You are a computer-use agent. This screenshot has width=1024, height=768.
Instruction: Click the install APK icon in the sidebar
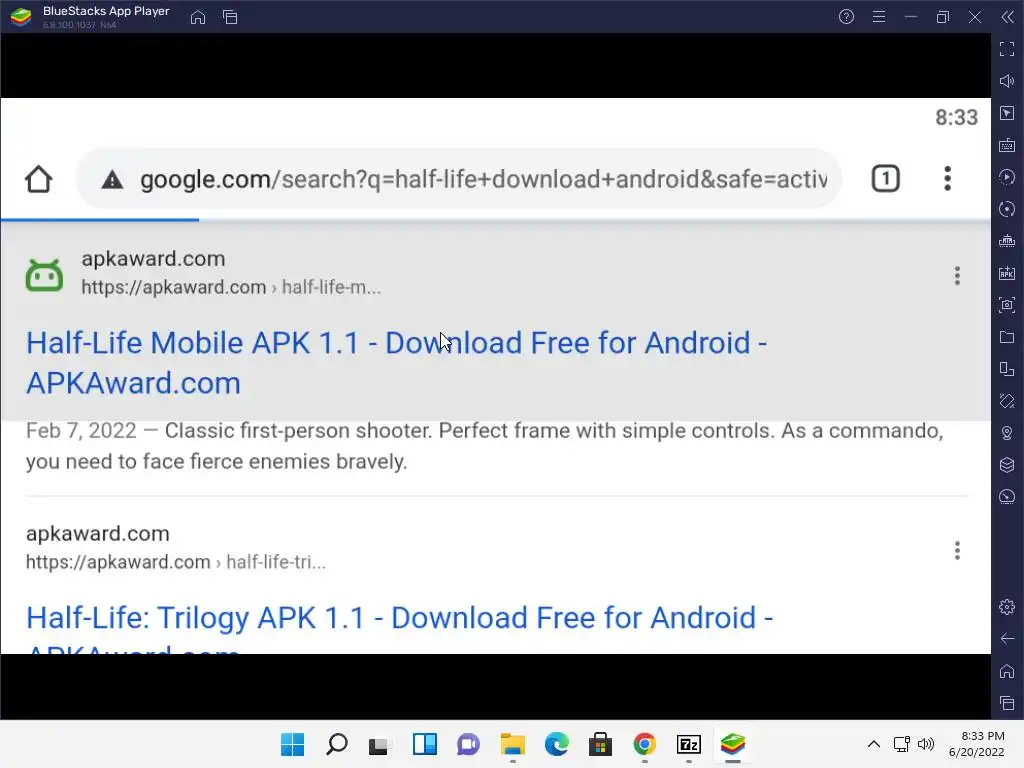(1007, 273)
